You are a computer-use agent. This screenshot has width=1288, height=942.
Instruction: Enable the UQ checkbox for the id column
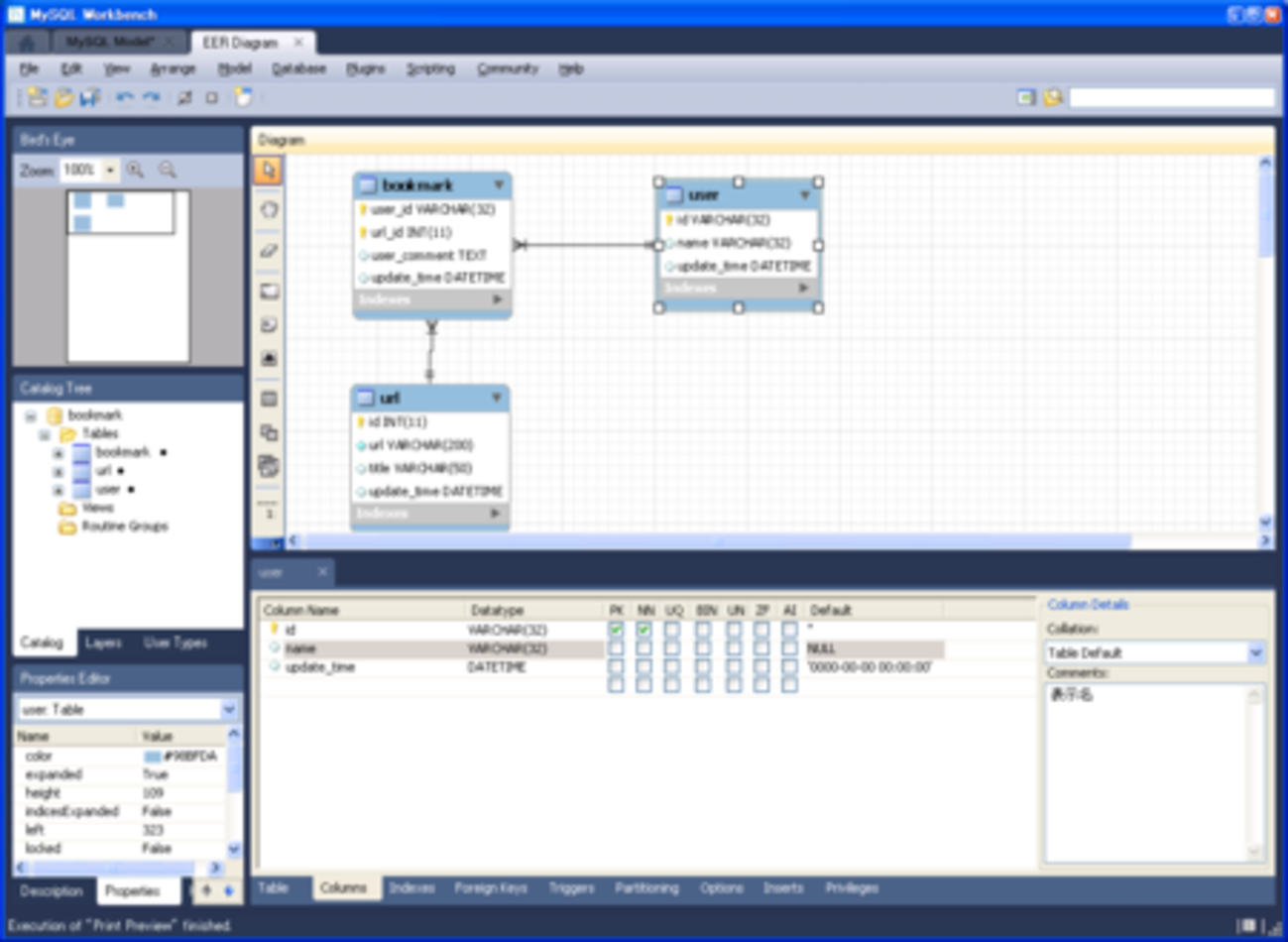click(672, 630)
